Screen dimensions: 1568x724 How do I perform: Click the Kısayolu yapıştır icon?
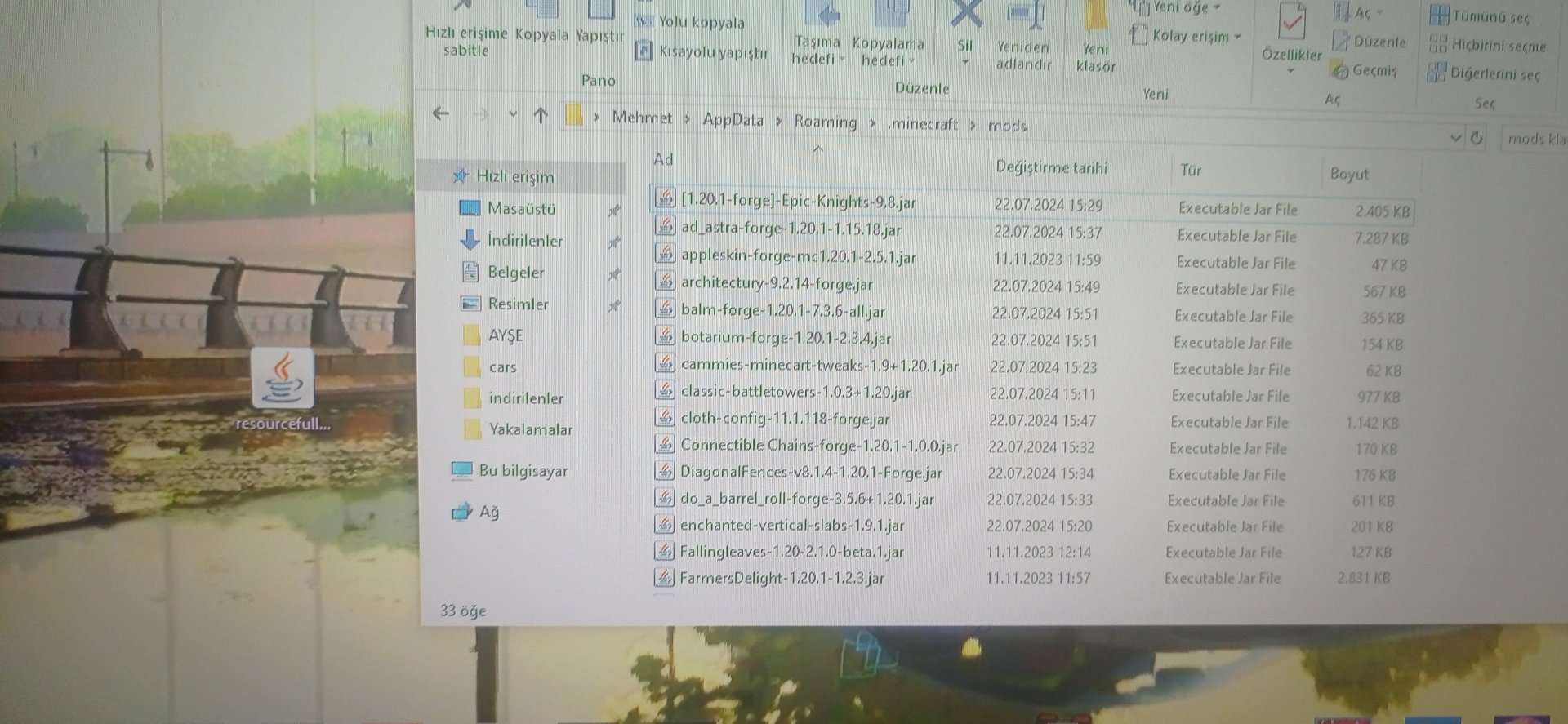pyautogui.click(x=644, y=51)
